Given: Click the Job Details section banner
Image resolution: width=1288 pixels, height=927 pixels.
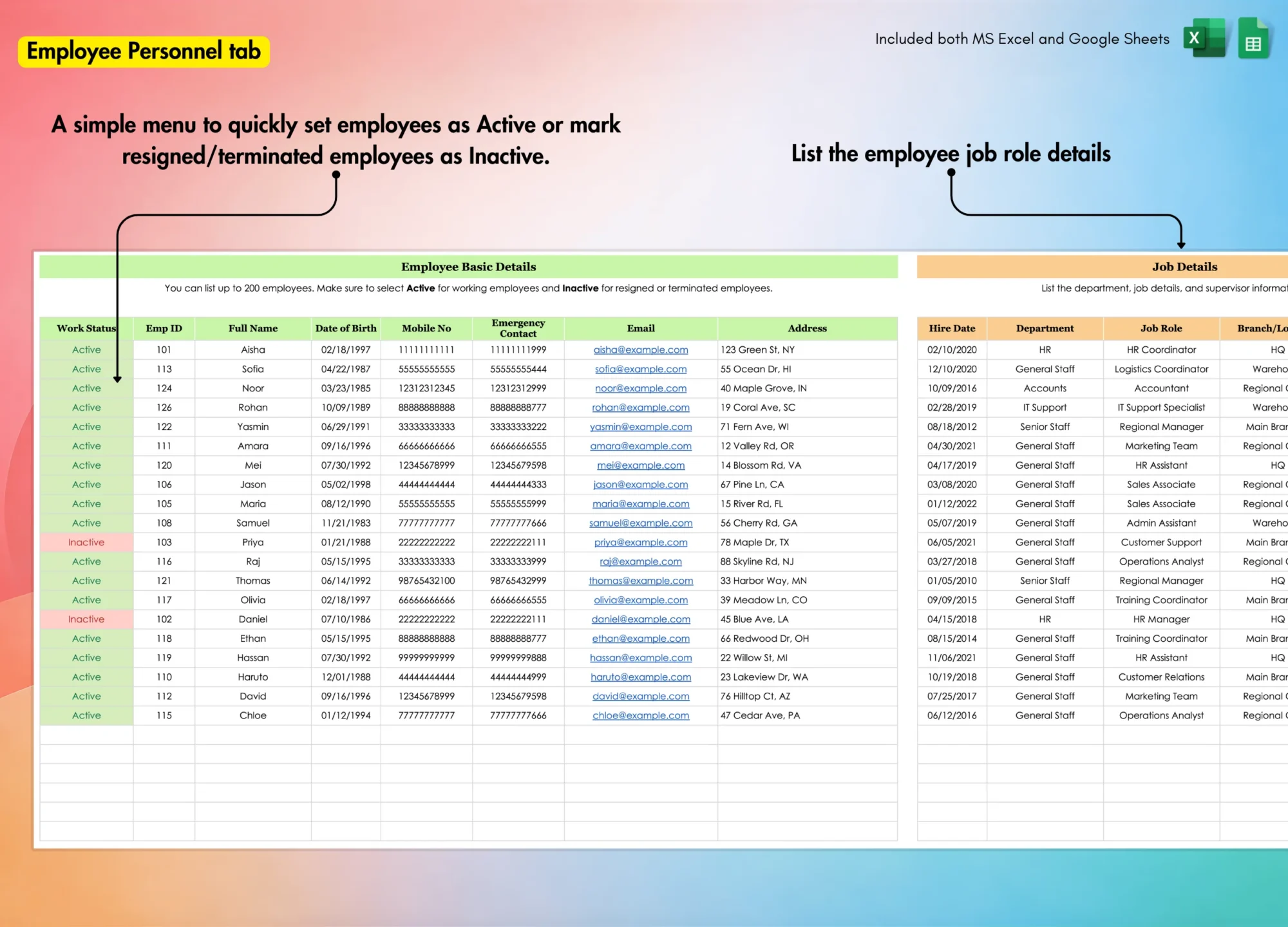Looking at the screenshot, I should click(1103, 267).
